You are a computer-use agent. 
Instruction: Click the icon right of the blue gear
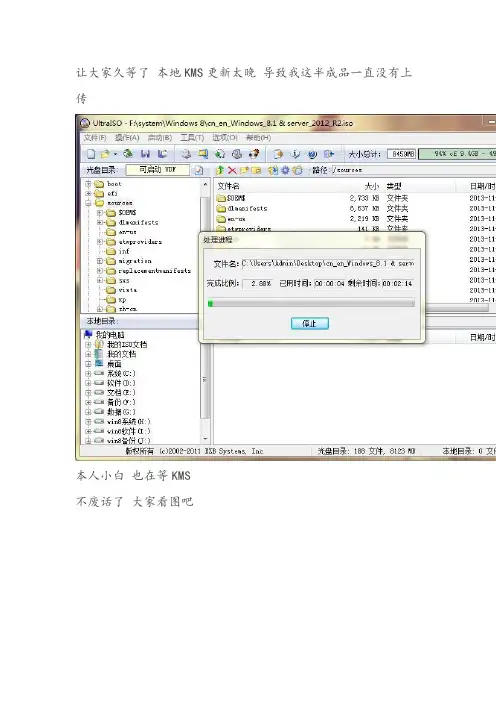click(298, 170)
